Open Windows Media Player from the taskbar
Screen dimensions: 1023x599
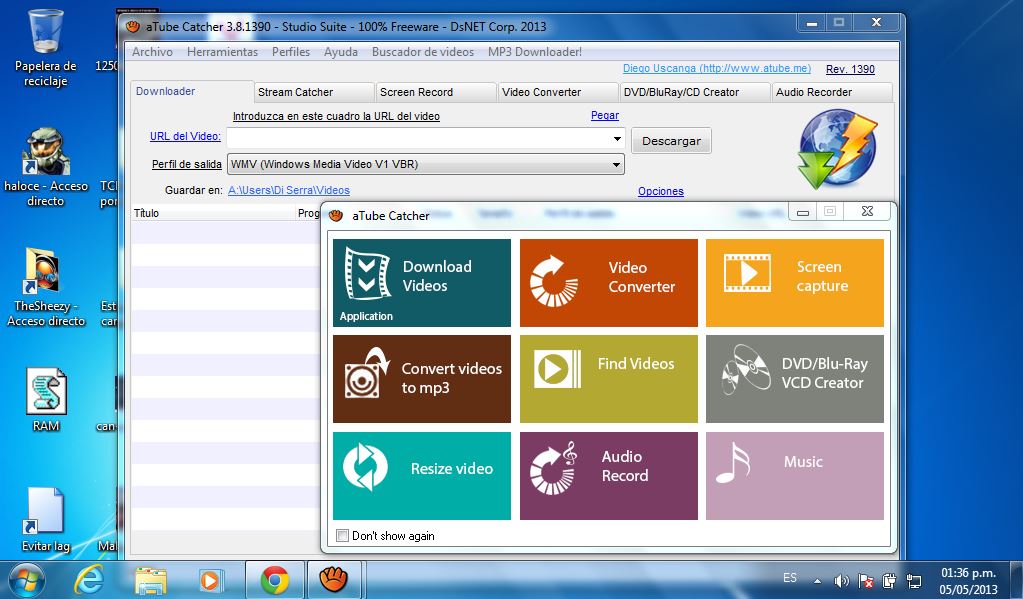point(211,580)
